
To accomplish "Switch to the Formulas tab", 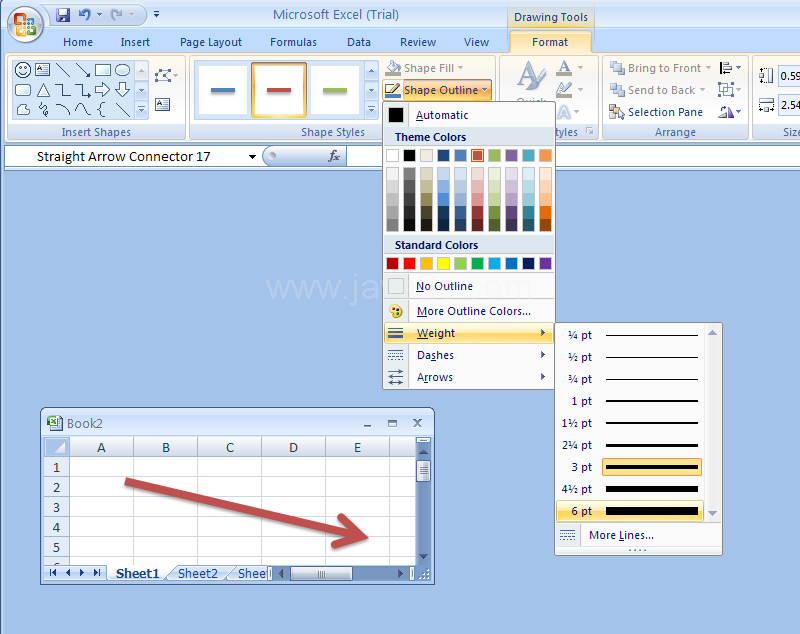I will (293, 42).
